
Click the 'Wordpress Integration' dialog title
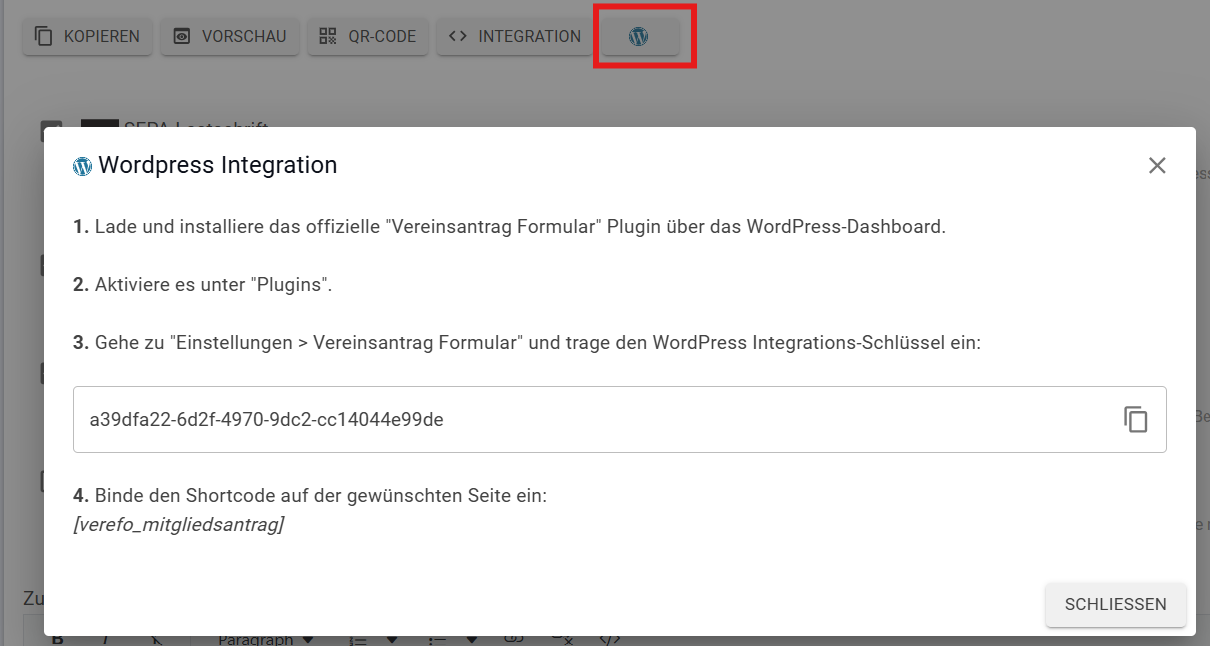[x=218, y=166]
